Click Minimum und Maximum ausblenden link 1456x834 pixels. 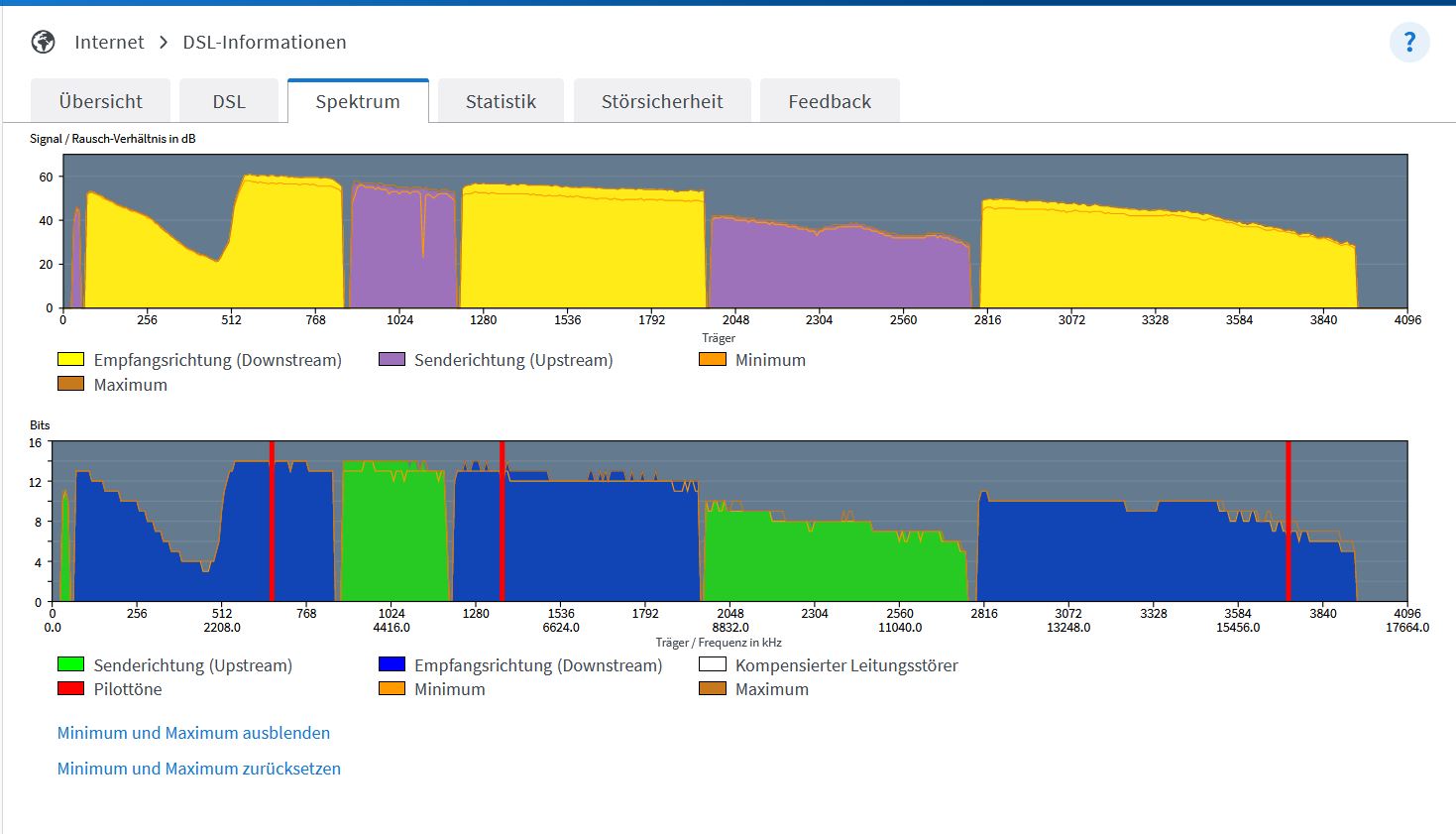(193, 733)
